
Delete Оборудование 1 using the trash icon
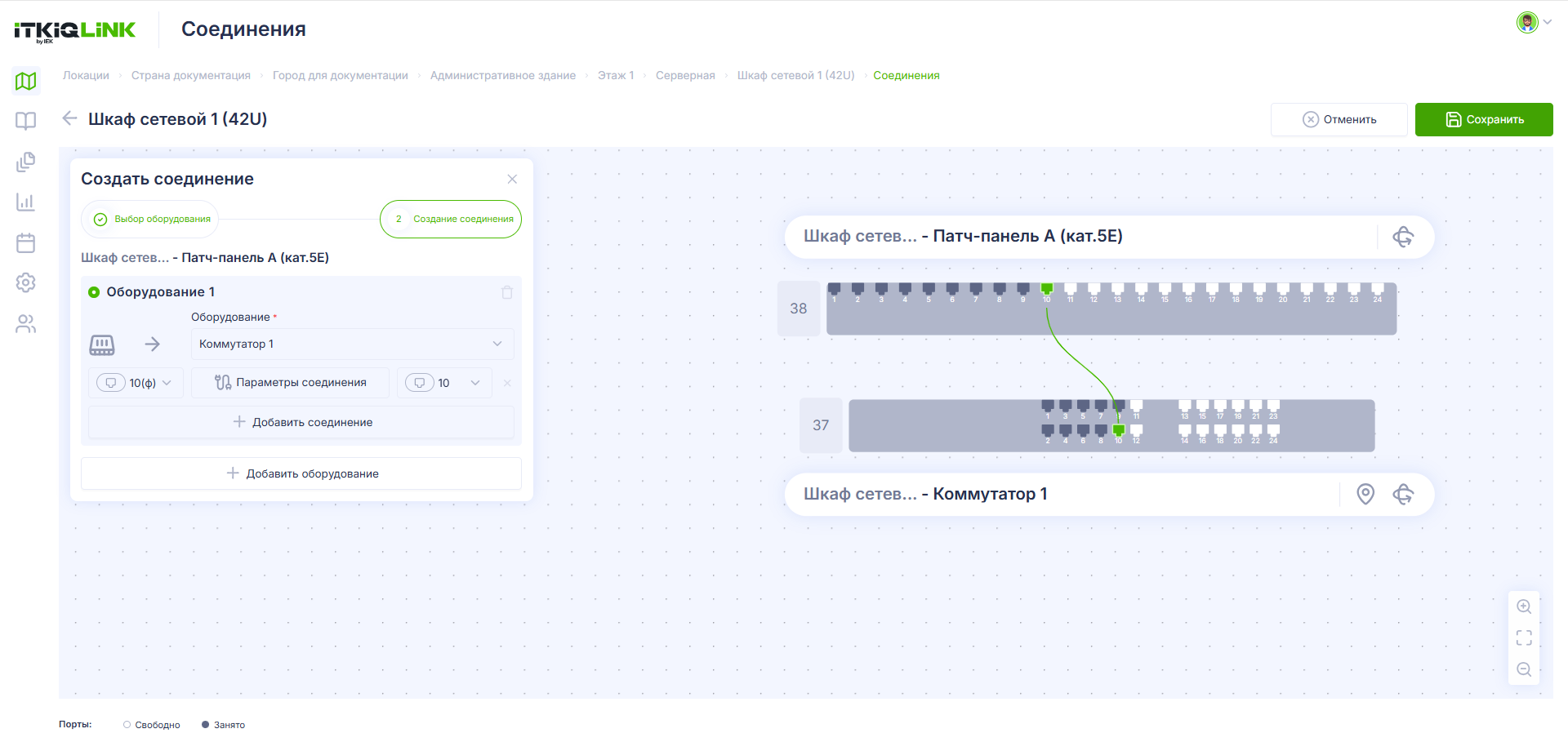click(x=507, y=292)
